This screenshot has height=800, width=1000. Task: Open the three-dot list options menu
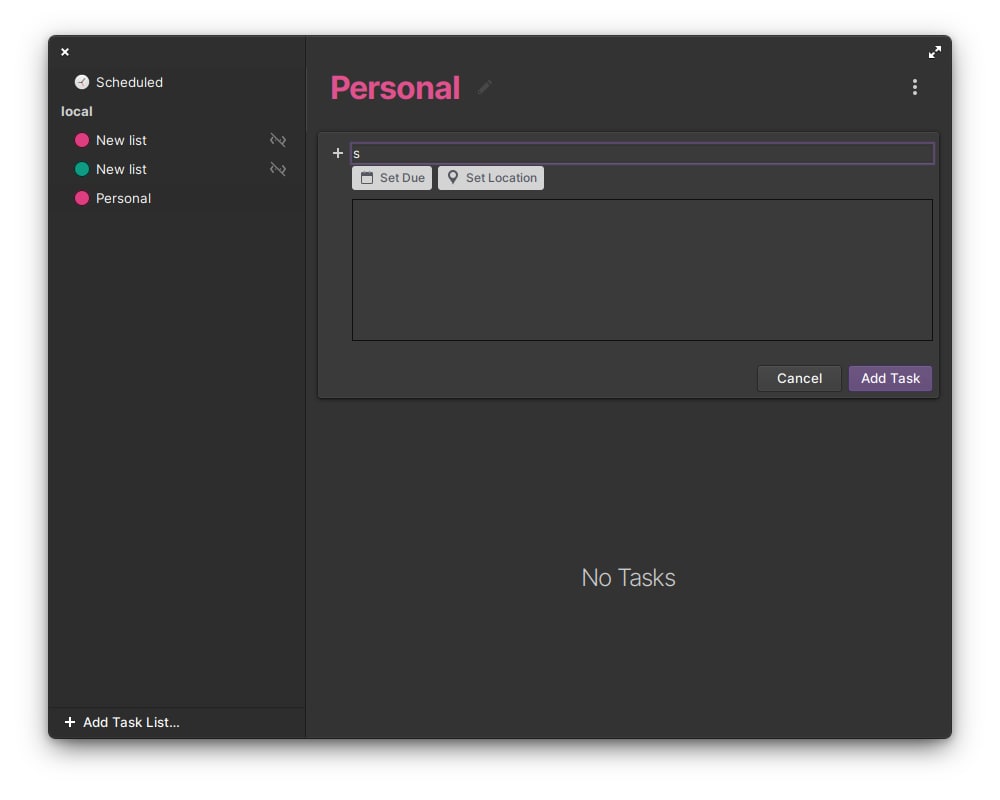point(915,87)
